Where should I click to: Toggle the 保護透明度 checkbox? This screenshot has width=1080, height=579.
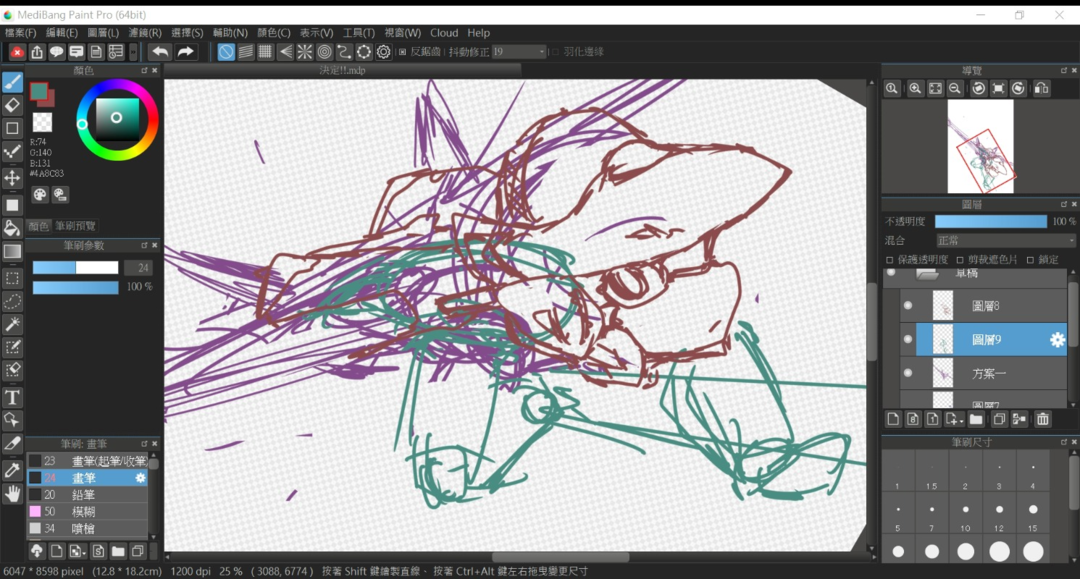(891, 260)
